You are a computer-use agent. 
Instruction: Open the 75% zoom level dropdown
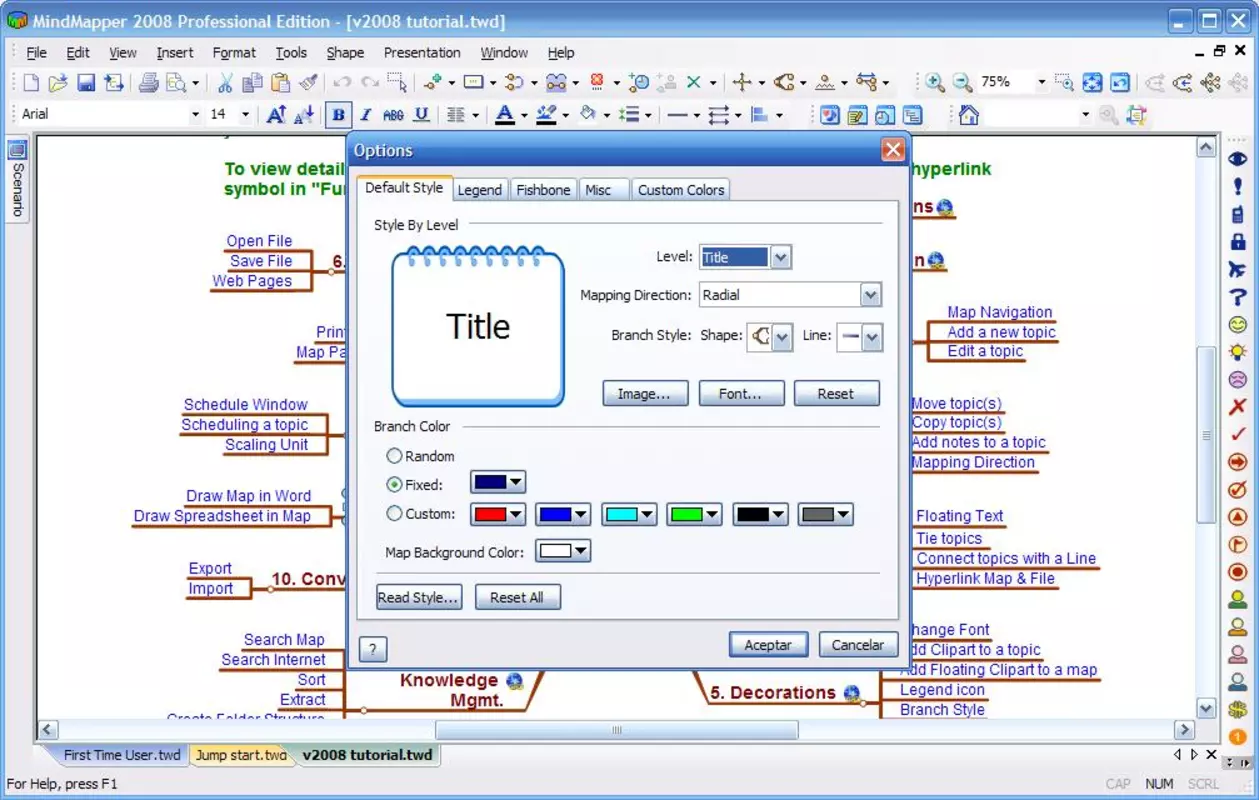(x=1041, y=83)
